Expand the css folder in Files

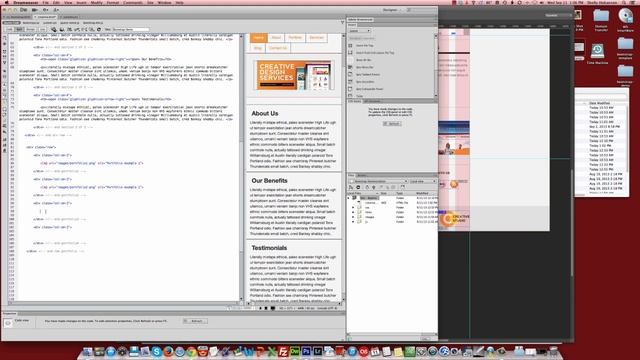pos(353,207)
